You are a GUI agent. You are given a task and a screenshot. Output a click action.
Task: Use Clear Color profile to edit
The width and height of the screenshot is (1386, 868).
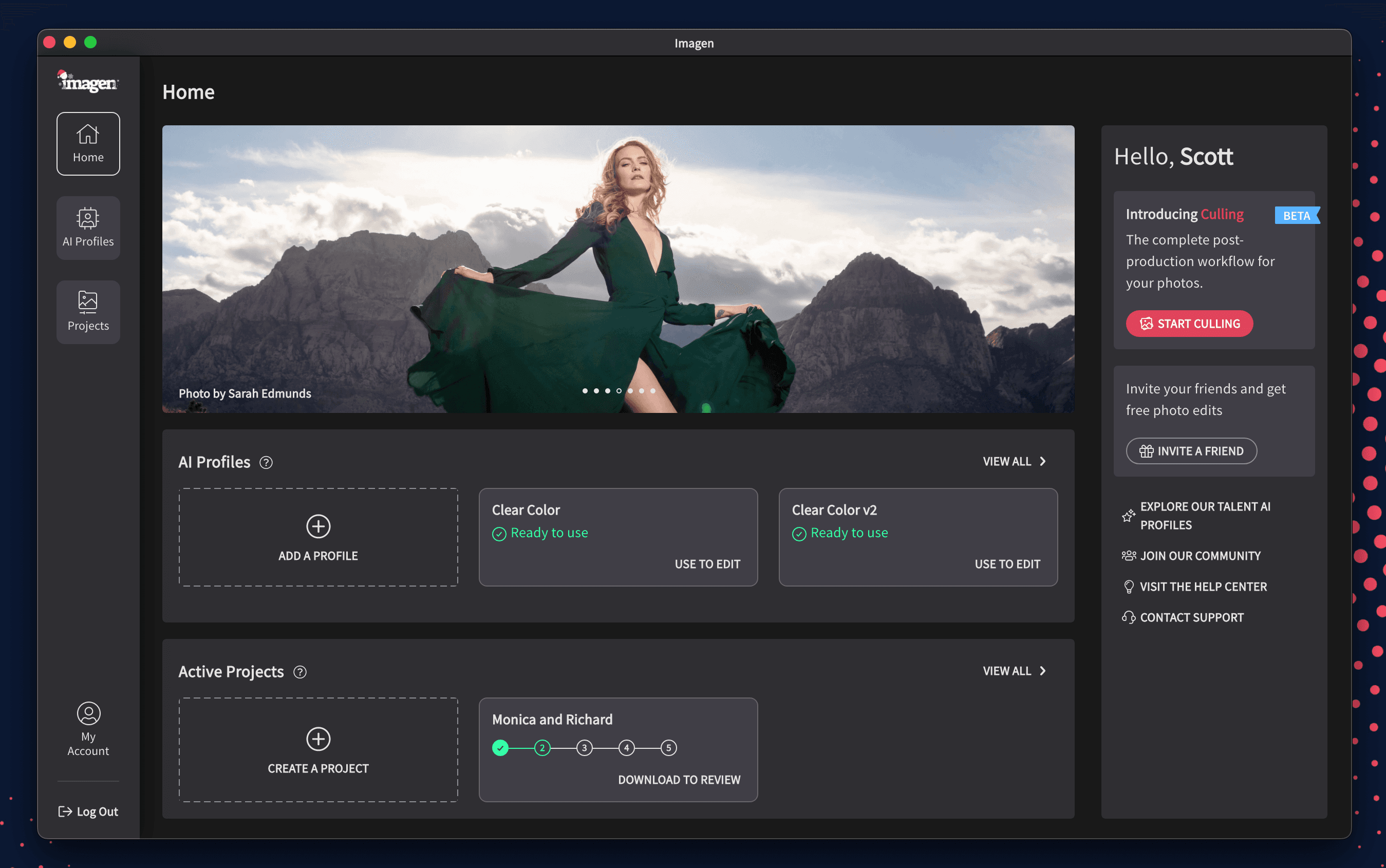(707, 564)
